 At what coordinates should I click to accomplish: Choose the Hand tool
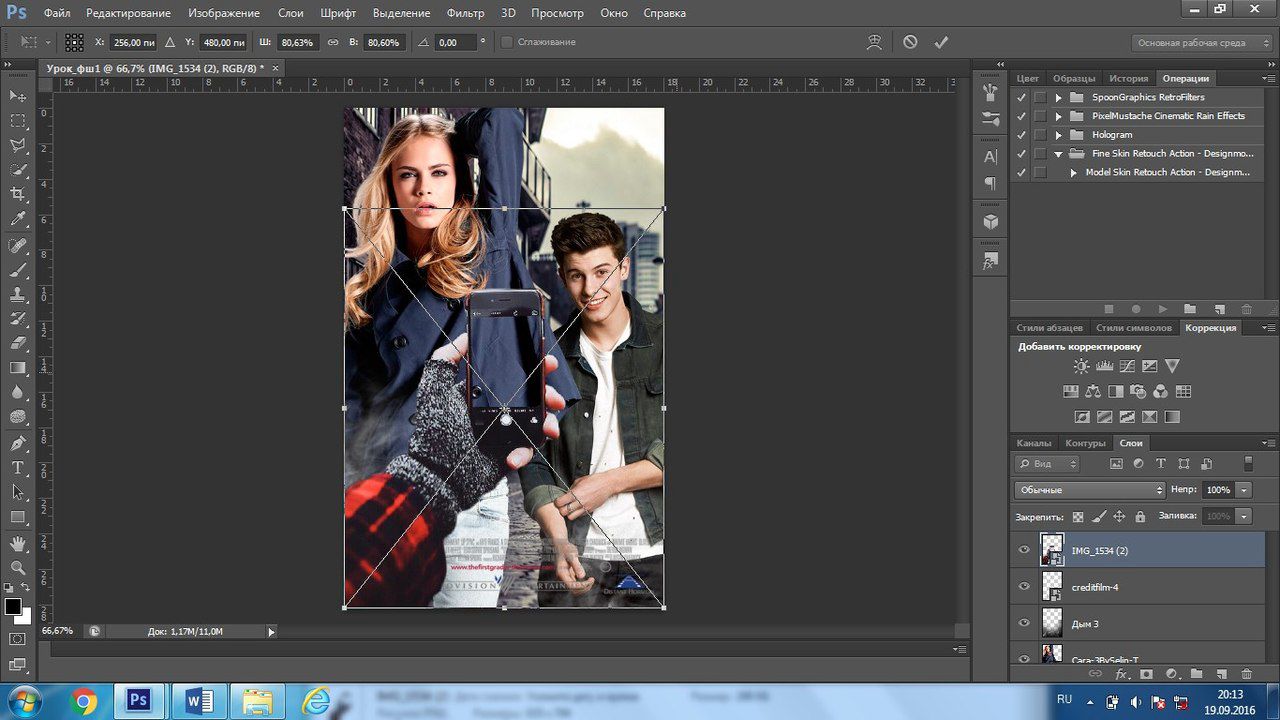(18, 543)
